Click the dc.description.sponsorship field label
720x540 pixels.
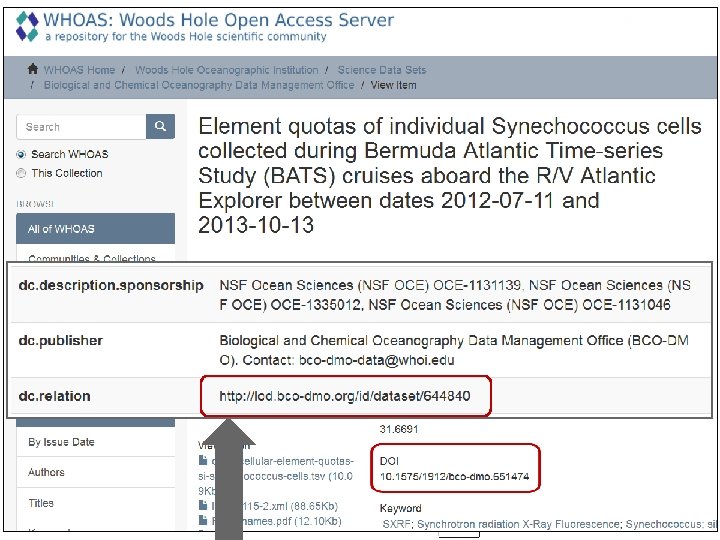(x=111, y=285)
